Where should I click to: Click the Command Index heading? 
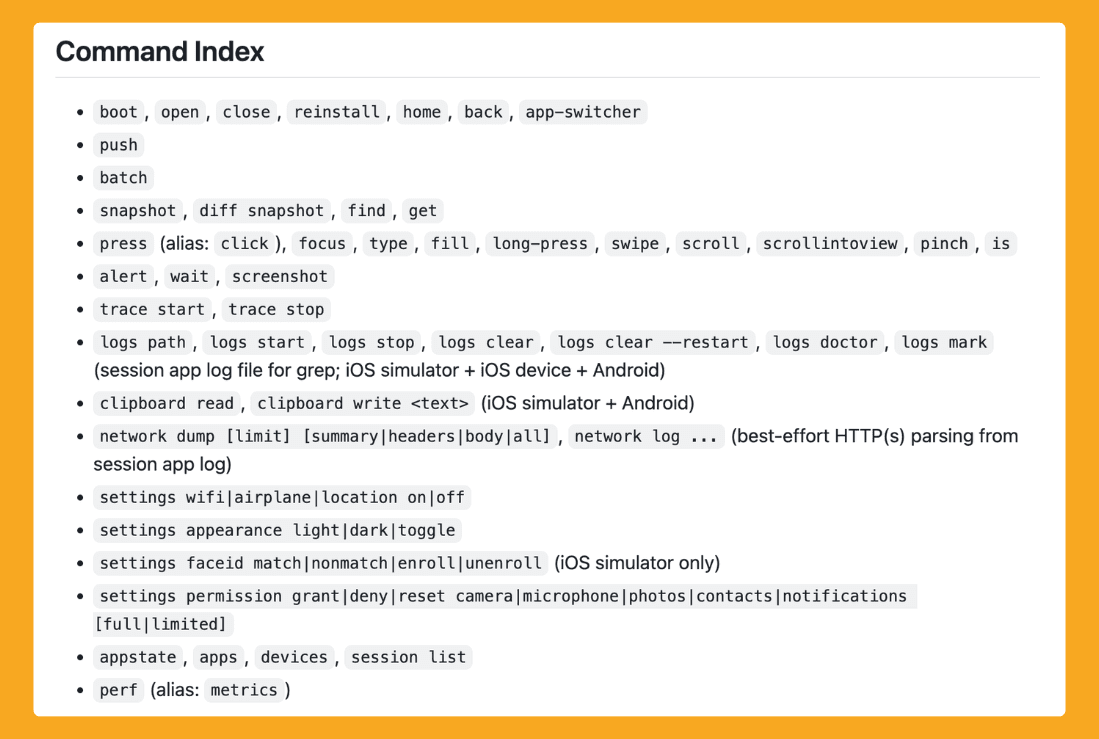click(160, 52)
